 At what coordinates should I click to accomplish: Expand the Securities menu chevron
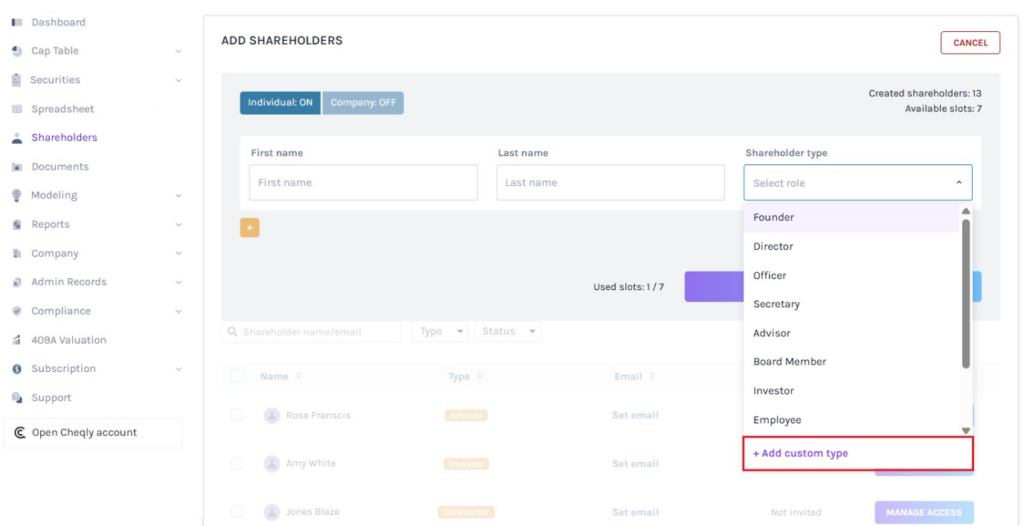pyautogui.click(x=178, y=80)
